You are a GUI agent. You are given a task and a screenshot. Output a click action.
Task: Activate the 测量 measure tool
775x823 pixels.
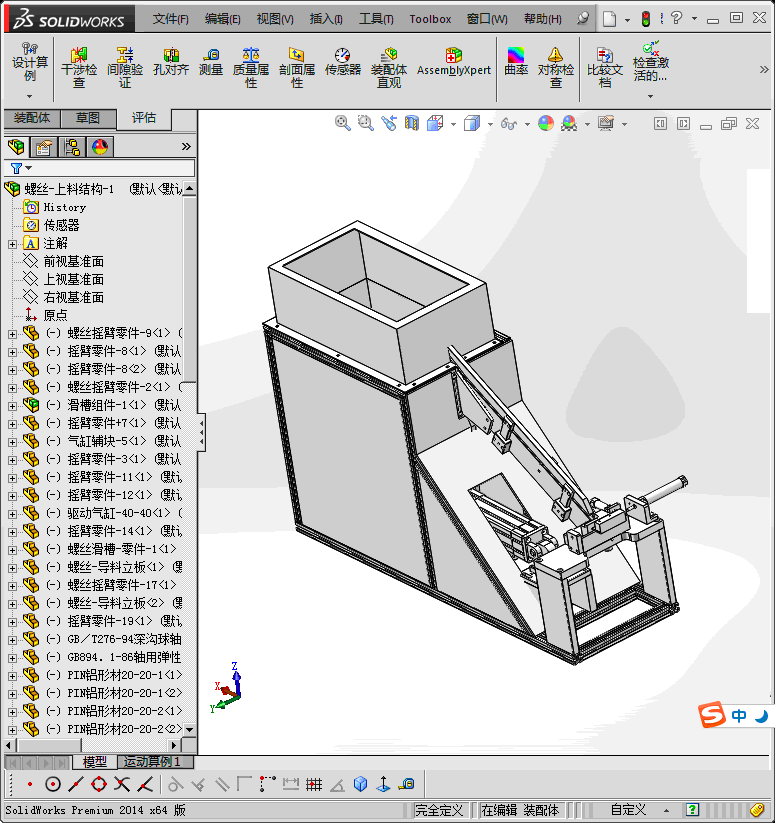211,62
